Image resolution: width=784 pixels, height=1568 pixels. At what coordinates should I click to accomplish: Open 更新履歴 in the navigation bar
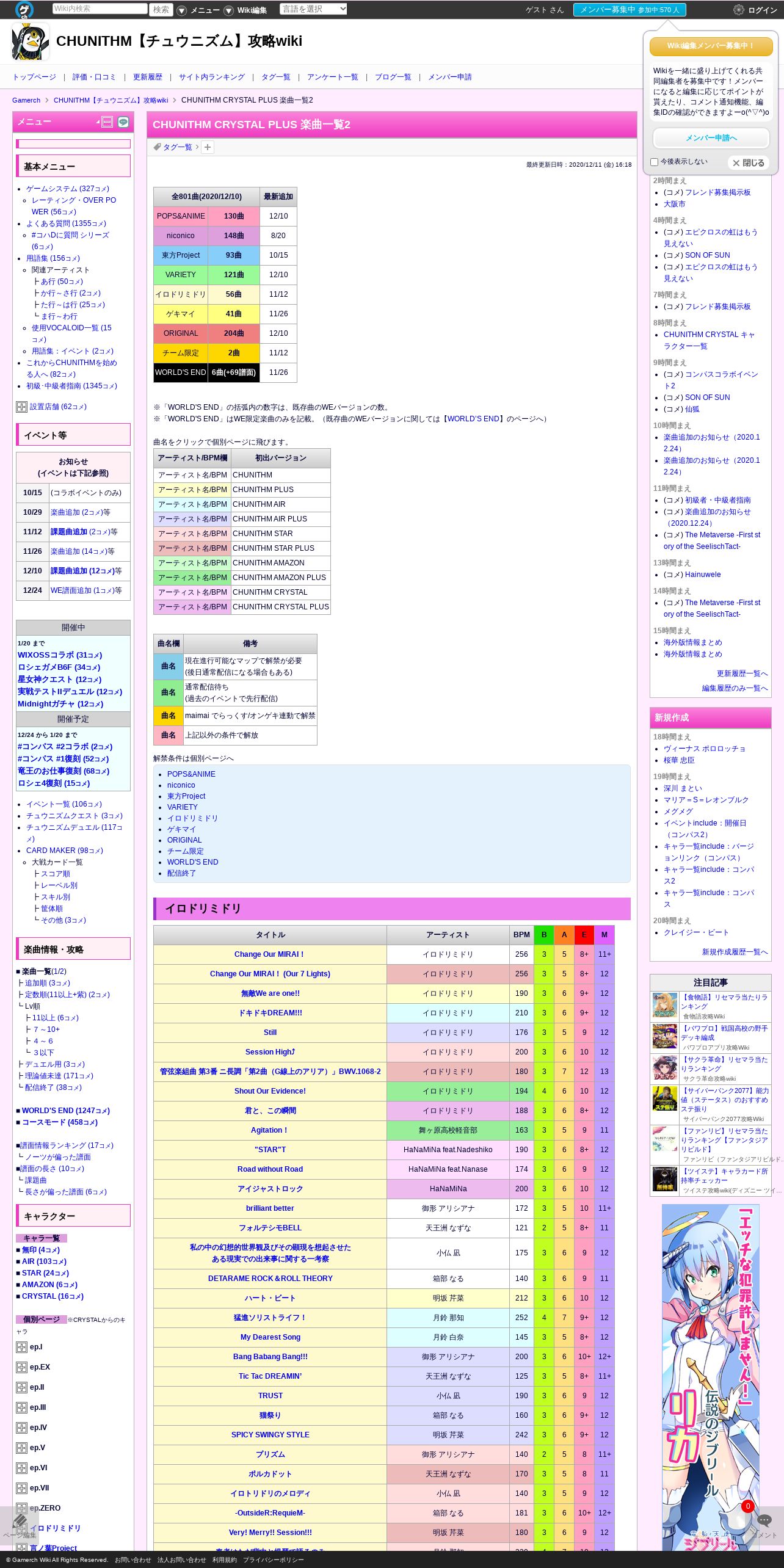pos(148,77)
